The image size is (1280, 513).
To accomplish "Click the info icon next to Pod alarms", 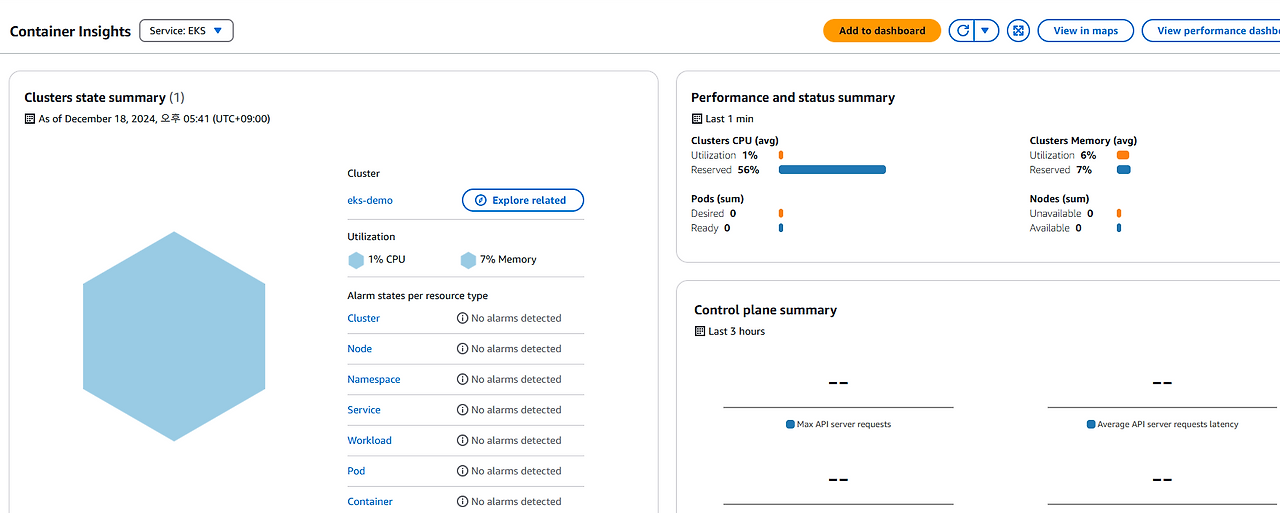I will pyautogui.click(x=463, y=471).
